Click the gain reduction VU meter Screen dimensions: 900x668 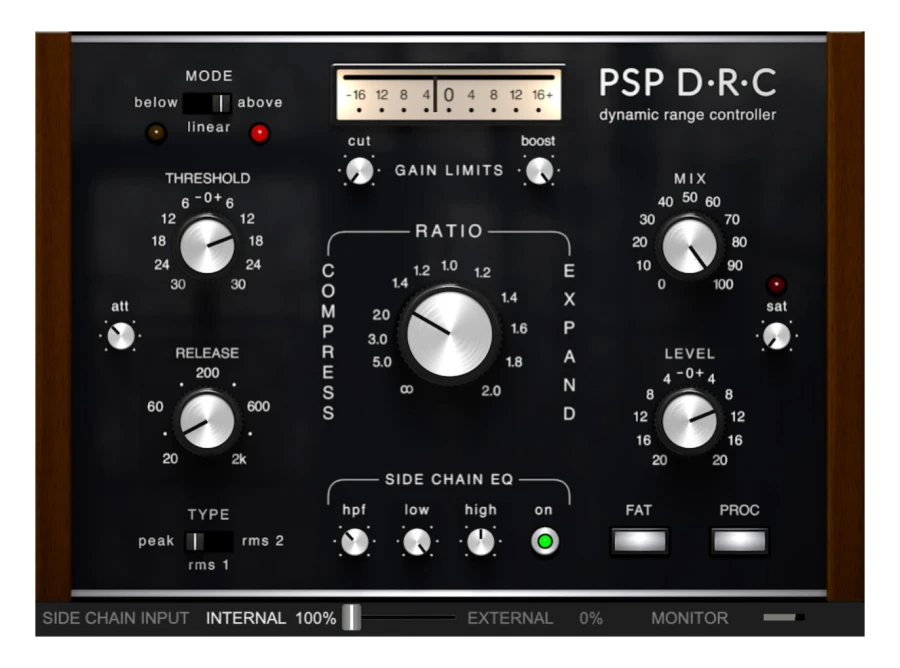[448, 95]
